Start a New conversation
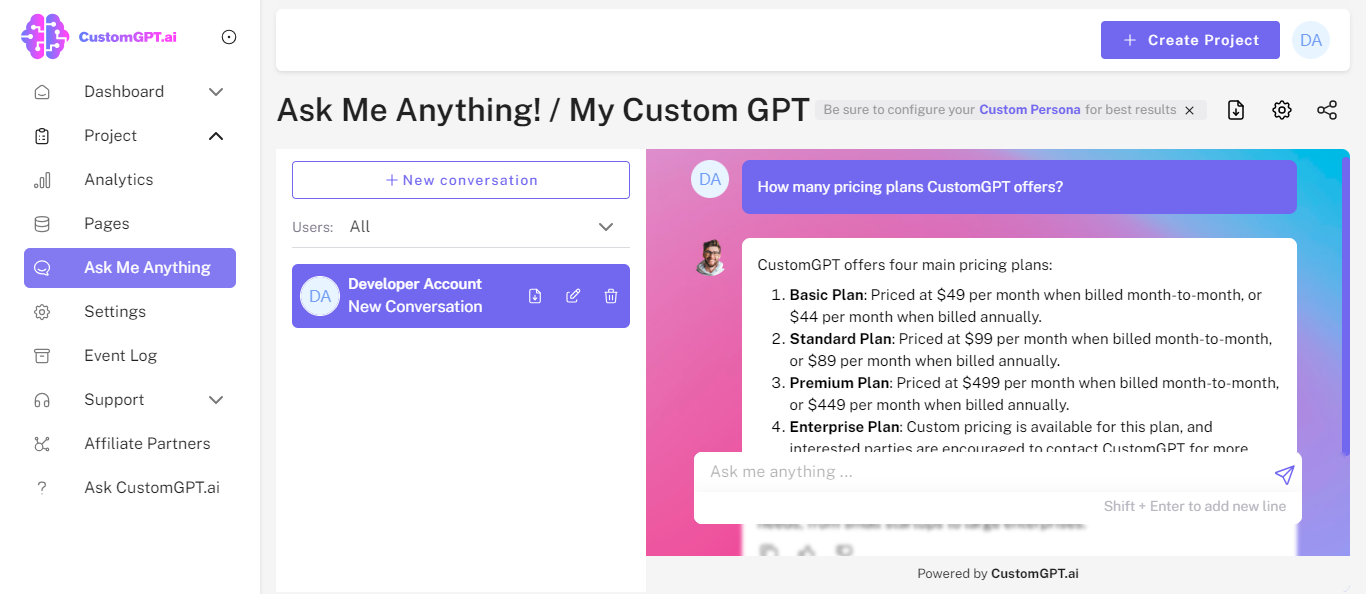This screenshot has height=594, width=1366. pyautogui.click(x=460, y=179)
